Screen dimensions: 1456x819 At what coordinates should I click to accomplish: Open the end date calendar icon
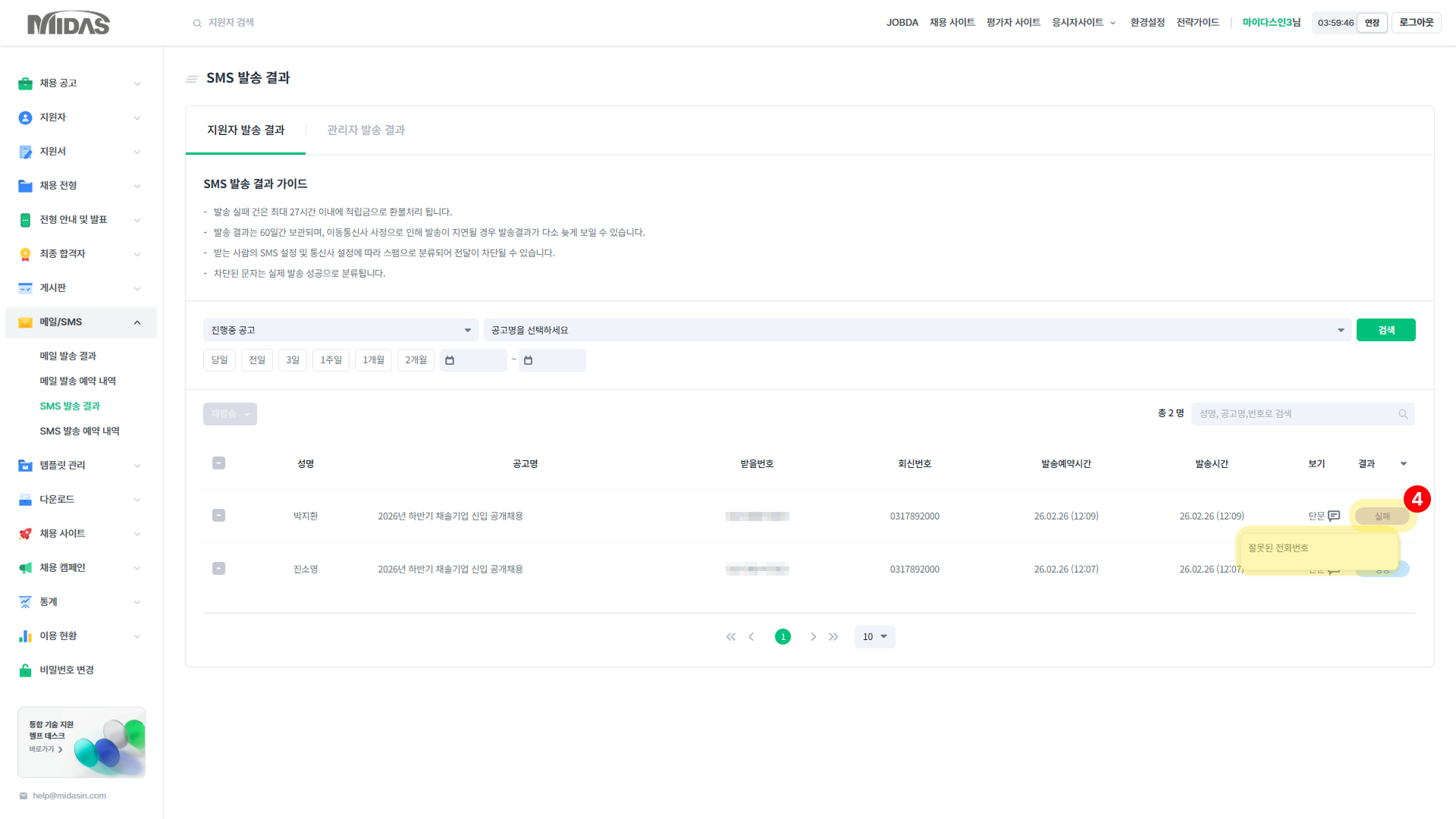[529, 360]
